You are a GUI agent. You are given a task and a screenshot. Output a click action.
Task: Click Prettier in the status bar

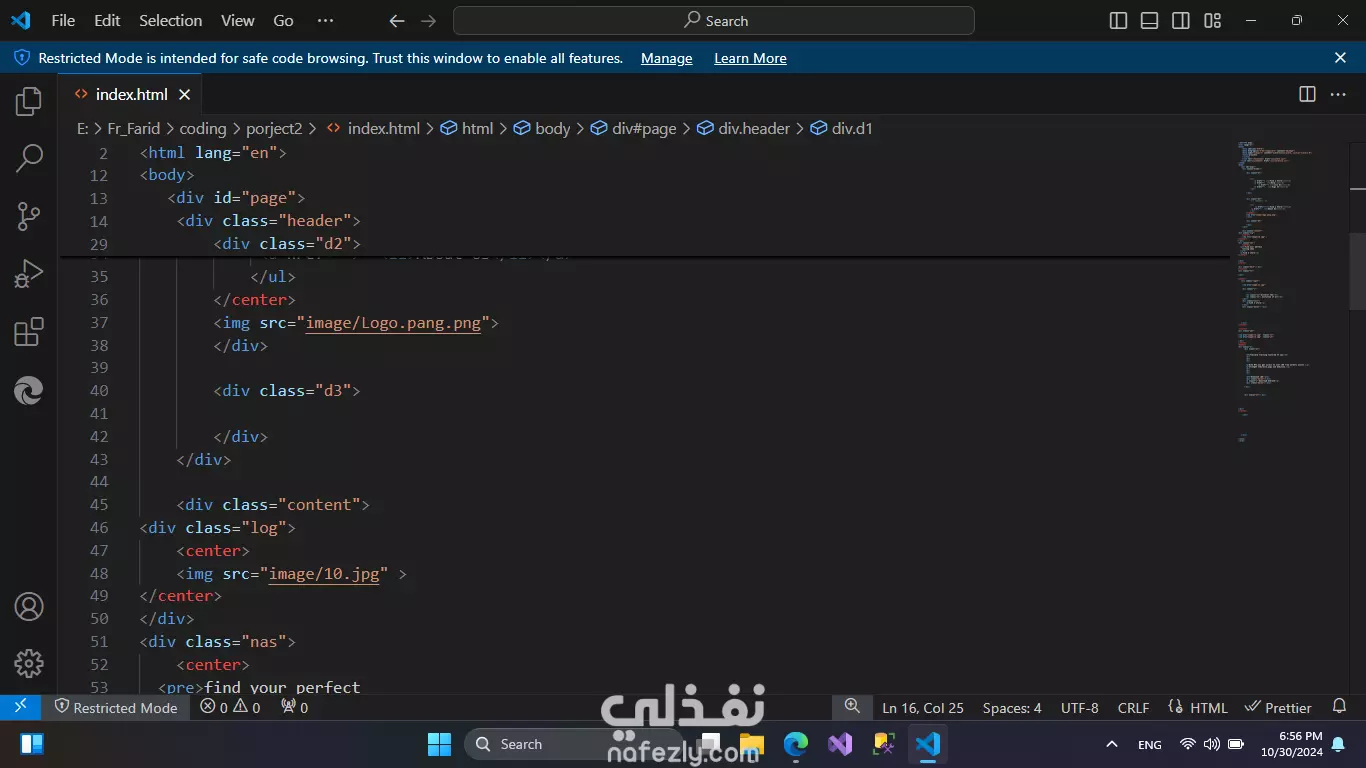(x=1277, y=707)
